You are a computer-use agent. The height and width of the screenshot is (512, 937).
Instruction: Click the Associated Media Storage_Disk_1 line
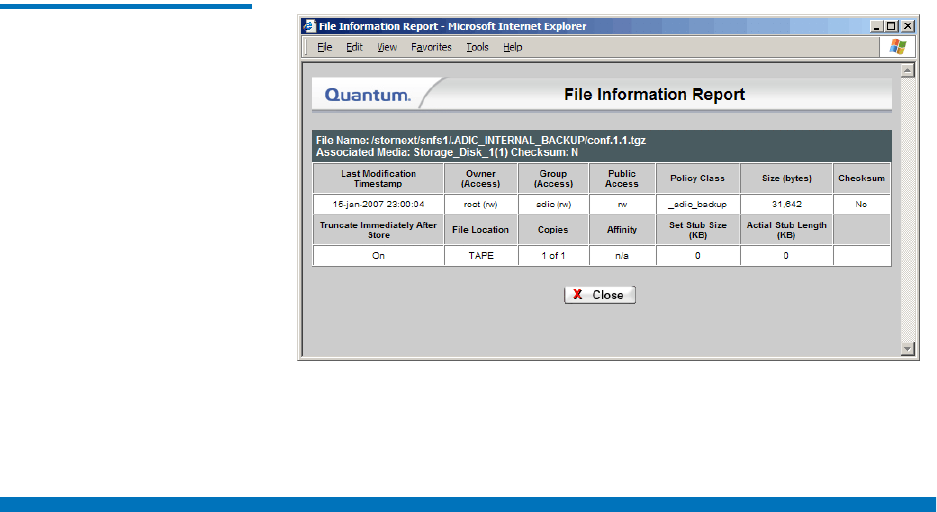447,152
